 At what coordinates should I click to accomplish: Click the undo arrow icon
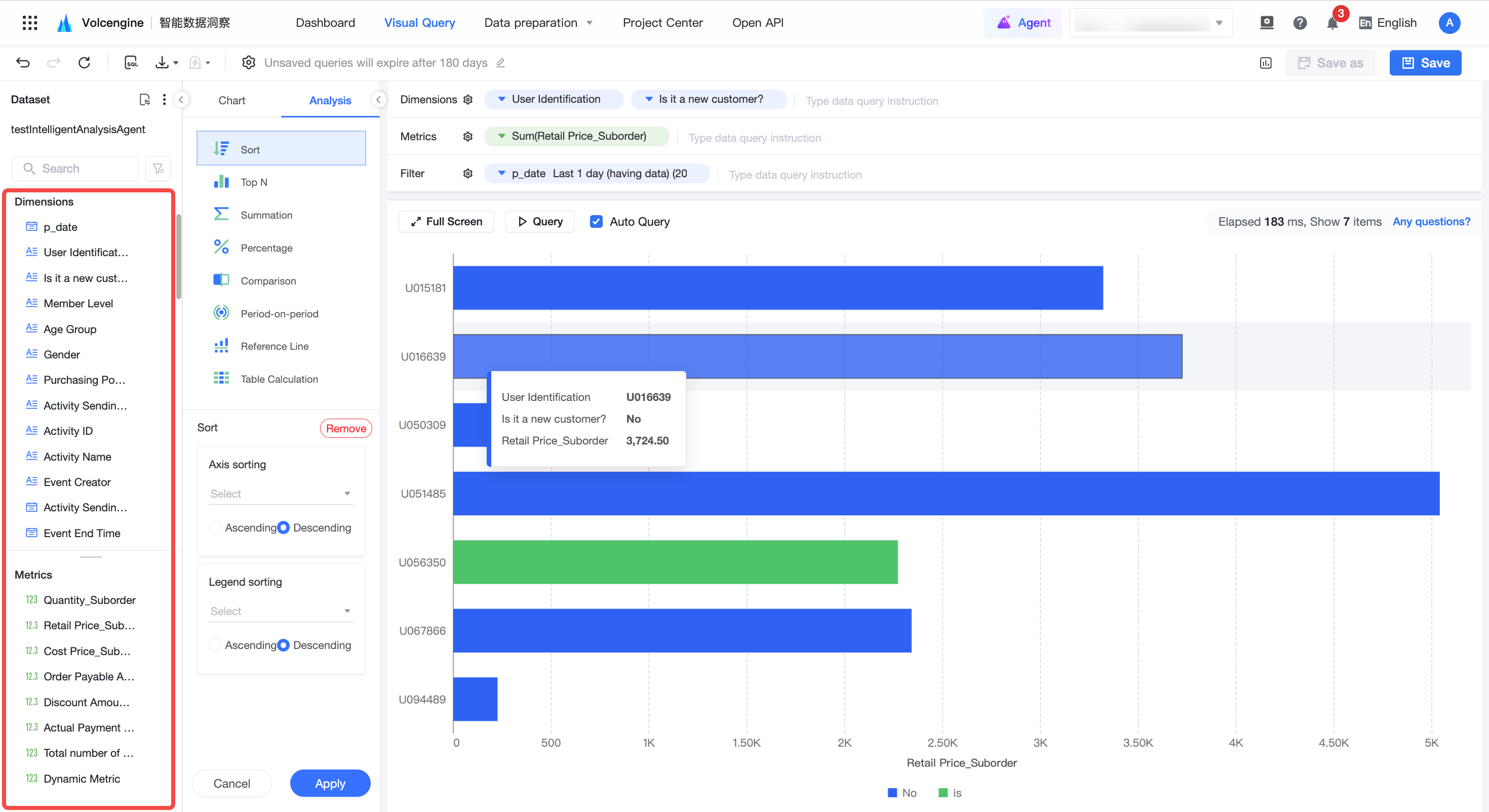click(23, 62)
